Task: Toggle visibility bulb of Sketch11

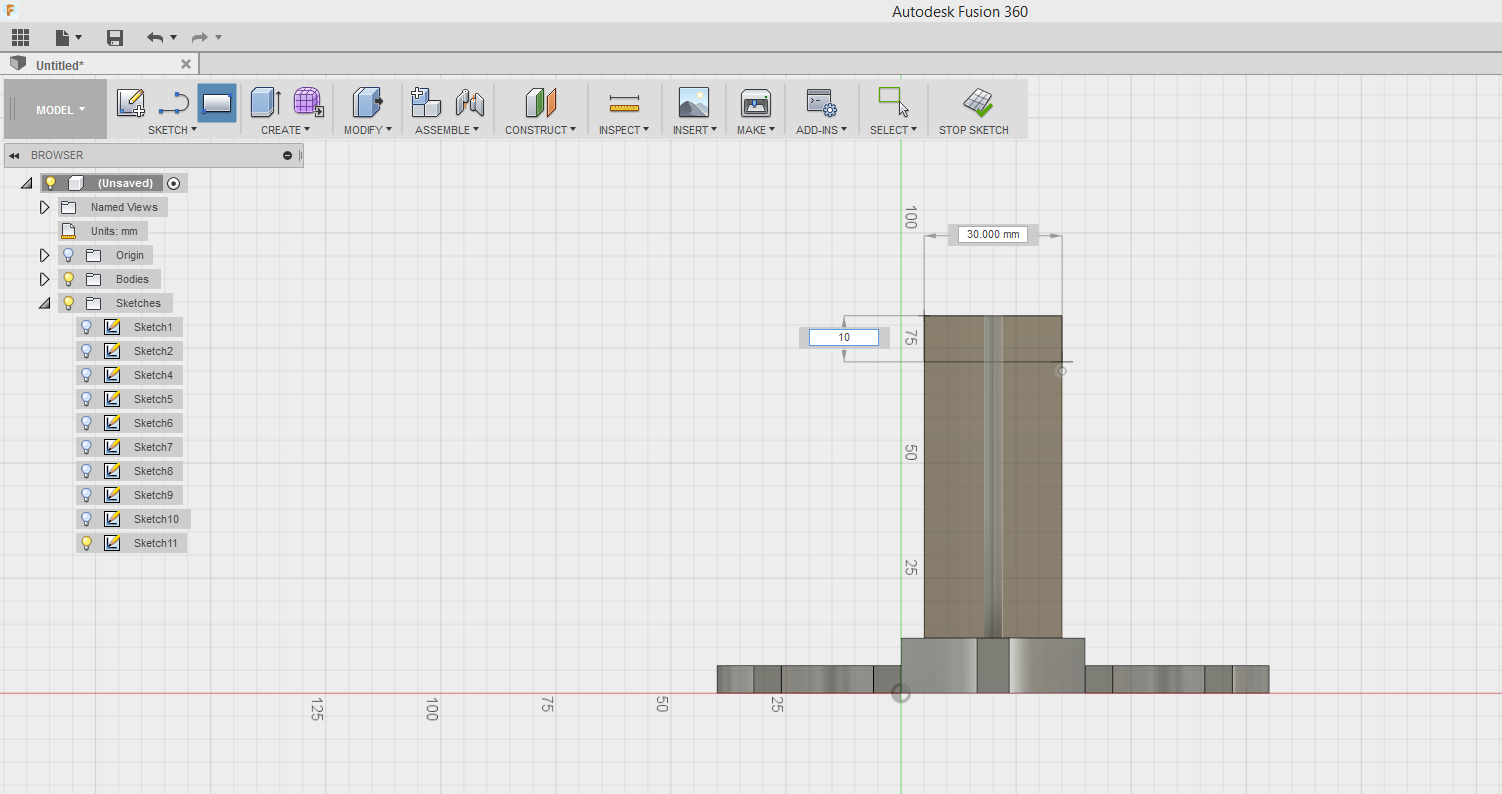Action: coord(87,543)
